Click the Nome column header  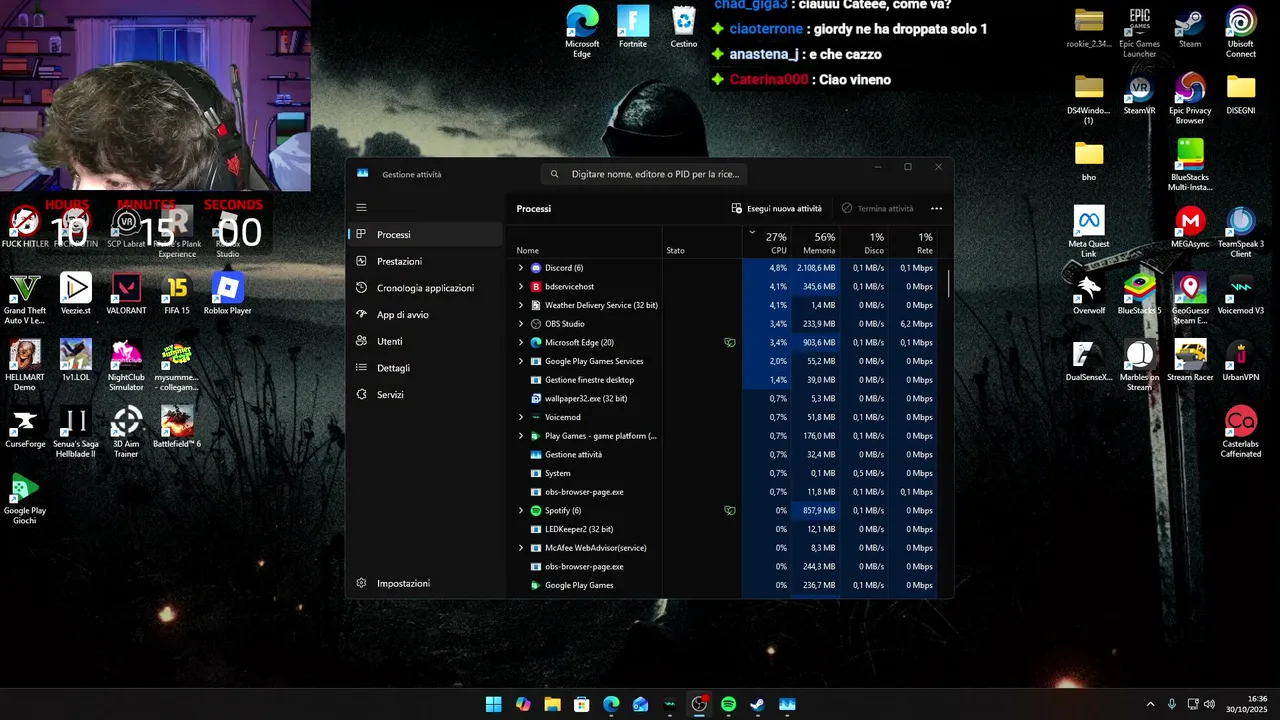(586, 243)
